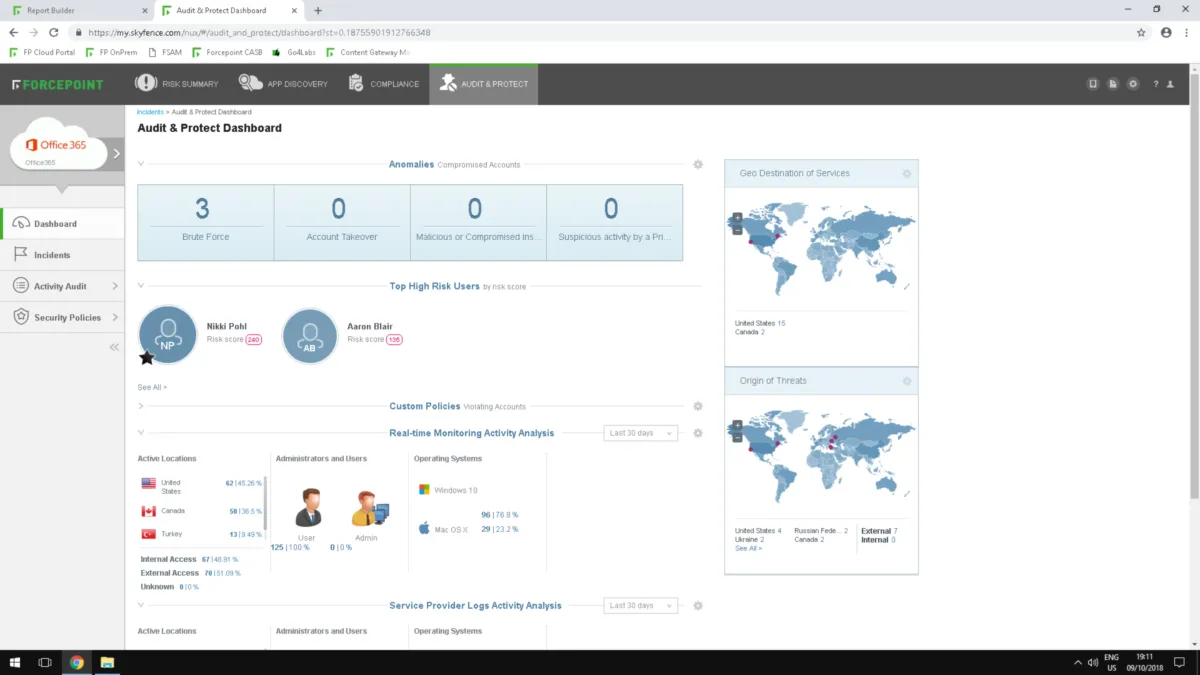Zoom in on Geo Destination map
This screenshot has height=675, width=1200.
click(x=737, y=217)
